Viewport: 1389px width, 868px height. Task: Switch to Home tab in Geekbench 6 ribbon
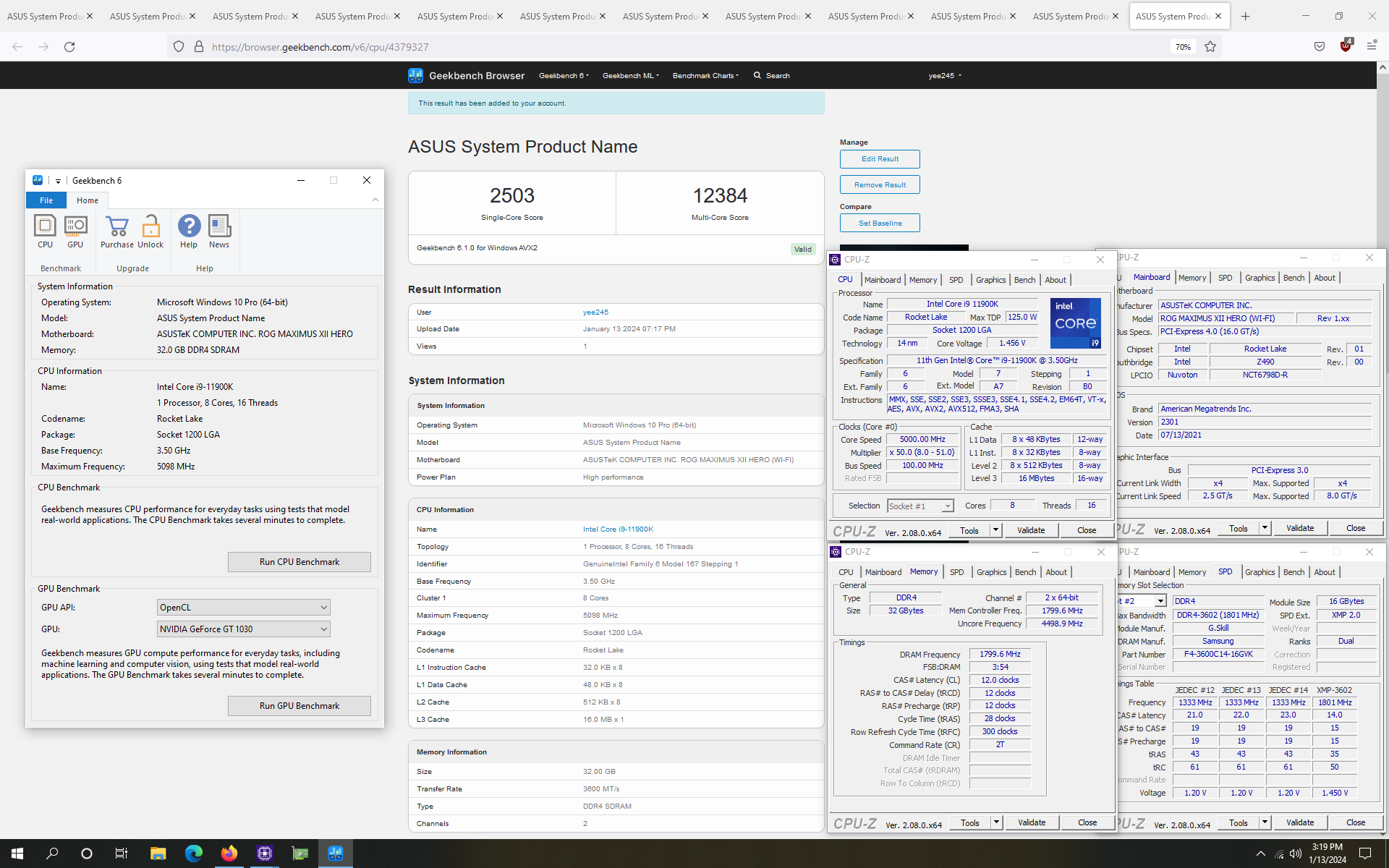click(88, 200)
